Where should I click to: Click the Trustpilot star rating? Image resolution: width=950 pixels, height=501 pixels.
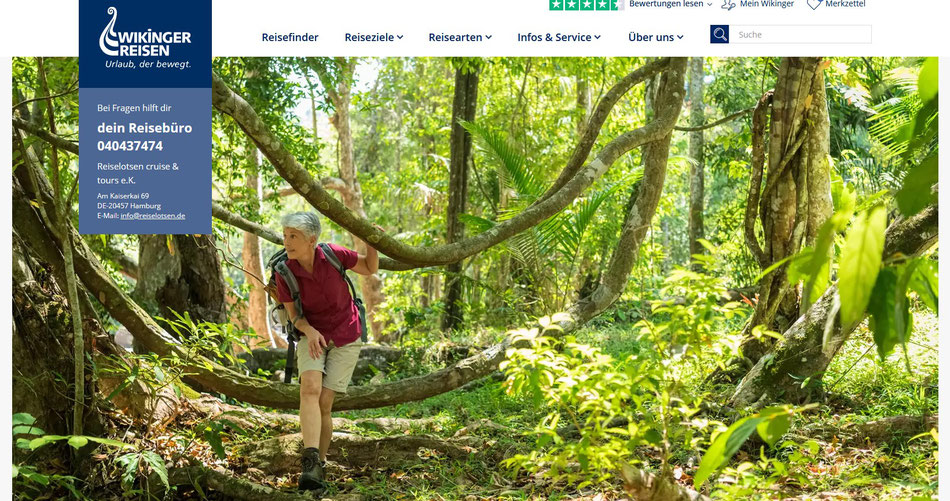[586, 5]
